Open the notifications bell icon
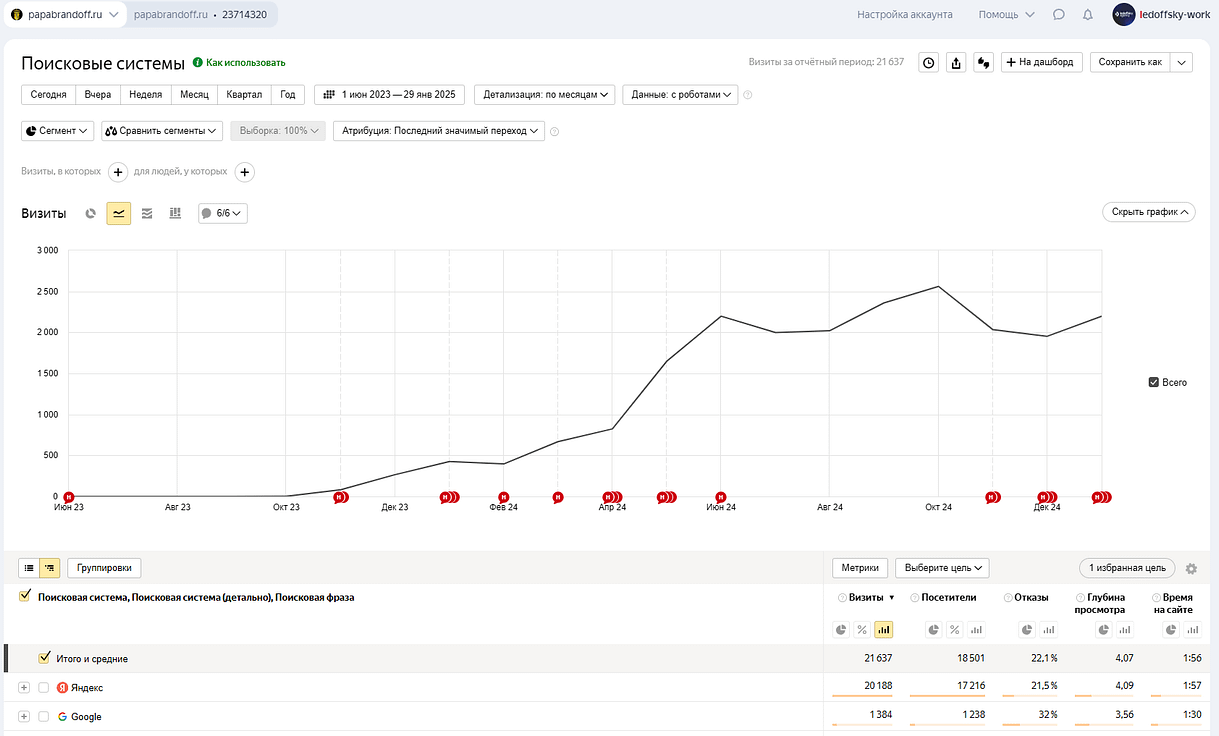The width and height of the screenshot is (1219, 736). [1088, 15]
